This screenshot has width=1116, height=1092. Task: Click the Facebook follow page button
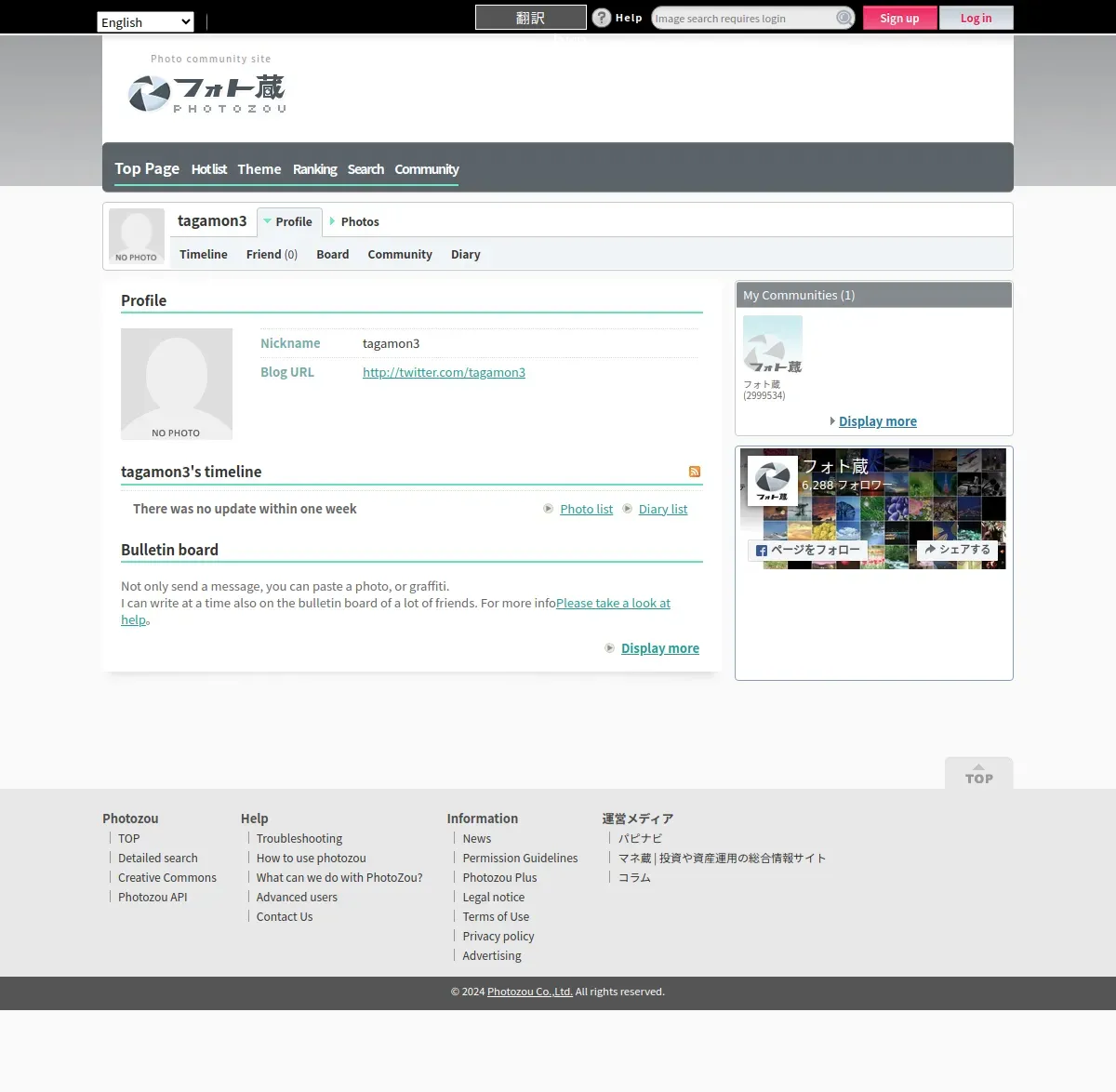click(807, 551)
